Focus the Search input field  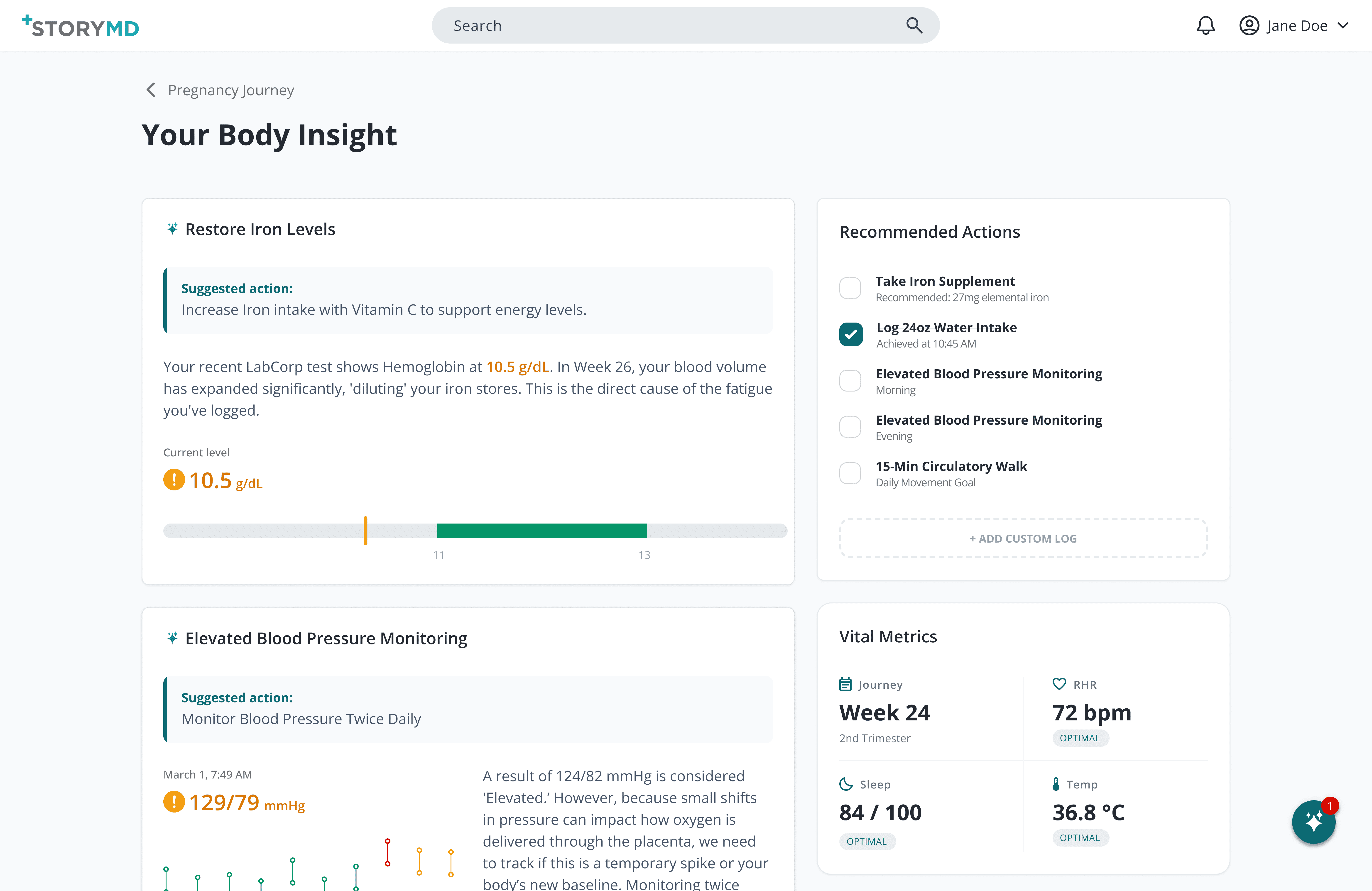coord(663,25)
